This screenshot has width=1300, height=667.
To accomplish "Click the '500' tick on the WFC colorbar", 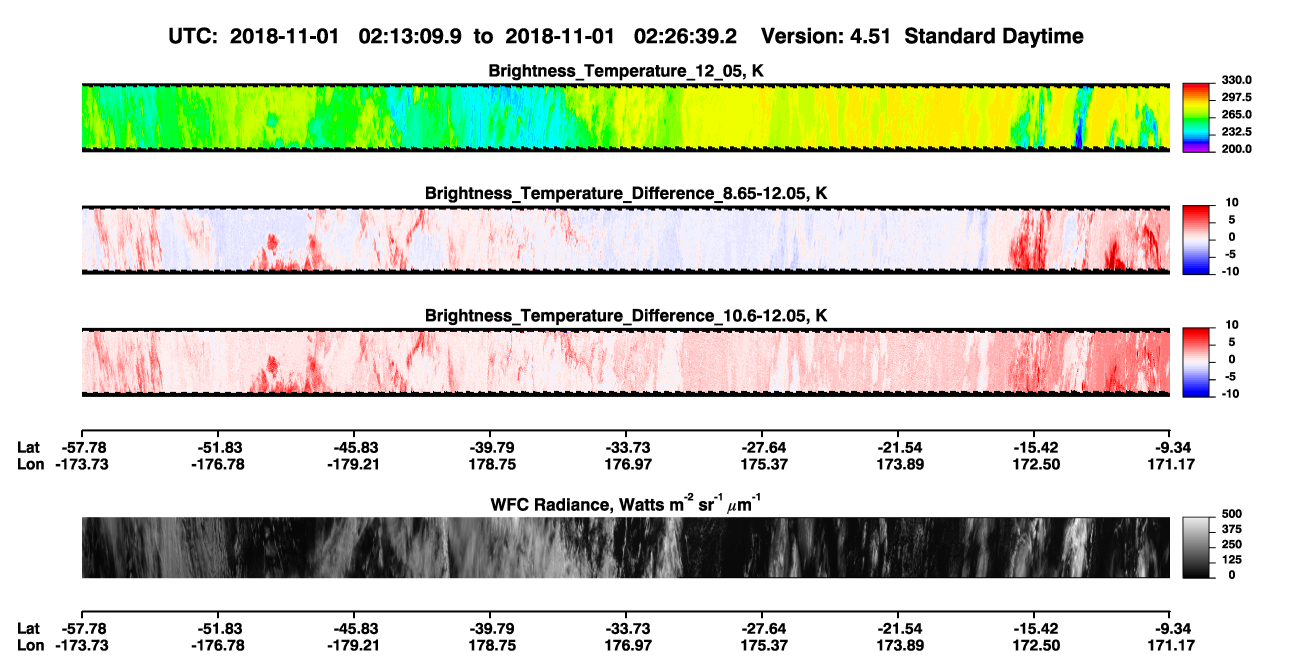I will (1231, 514).
